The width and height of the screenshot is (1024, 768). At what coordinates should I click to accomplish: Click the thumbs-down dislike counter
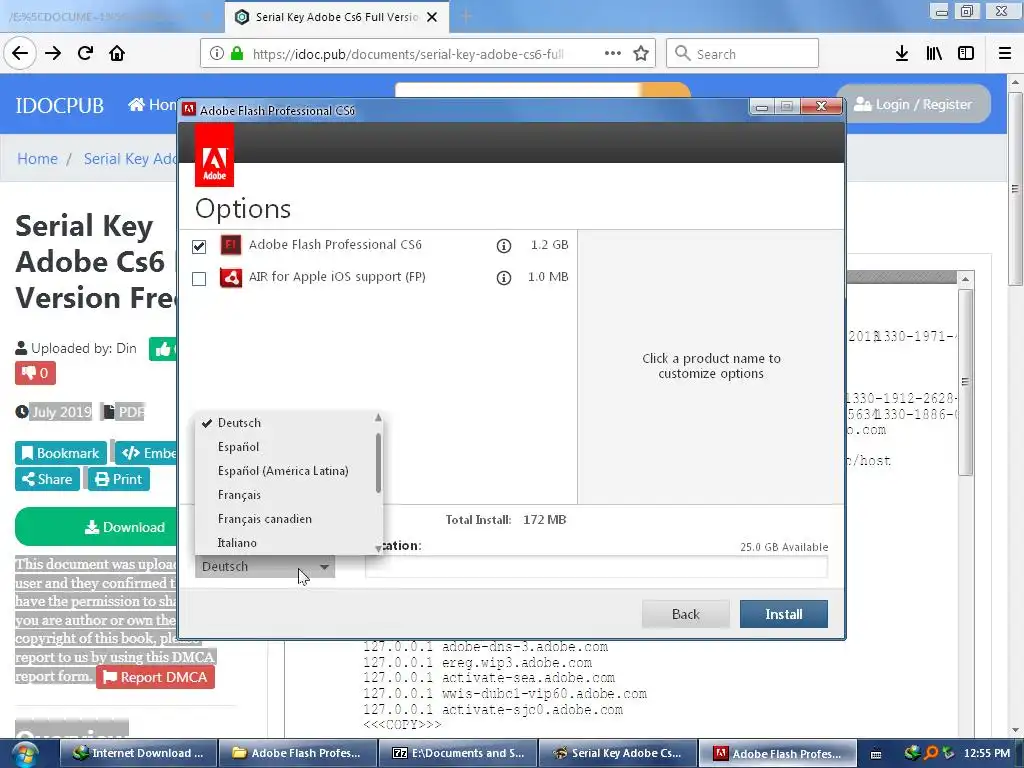[35, 373]
